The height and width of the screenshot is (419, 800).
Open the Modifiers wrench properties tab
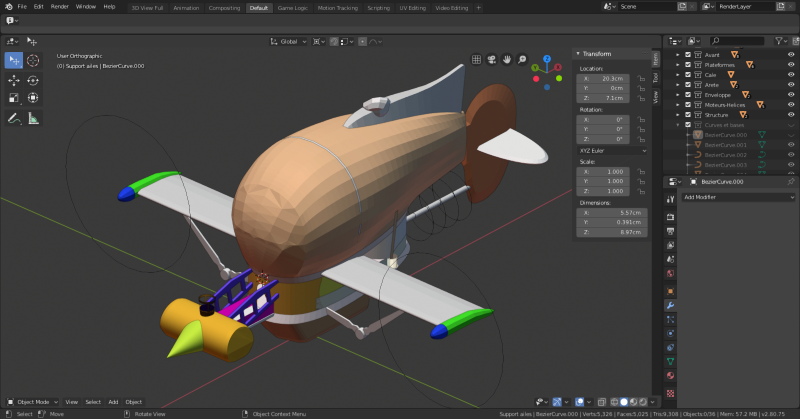tap(670, 305)
